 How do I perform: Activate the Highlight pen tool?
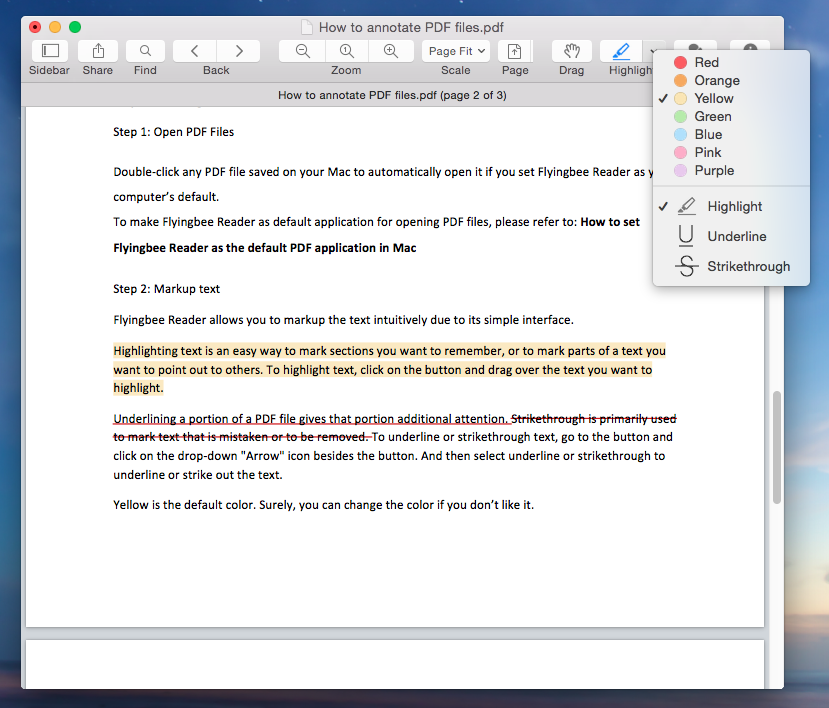[621, 51]
